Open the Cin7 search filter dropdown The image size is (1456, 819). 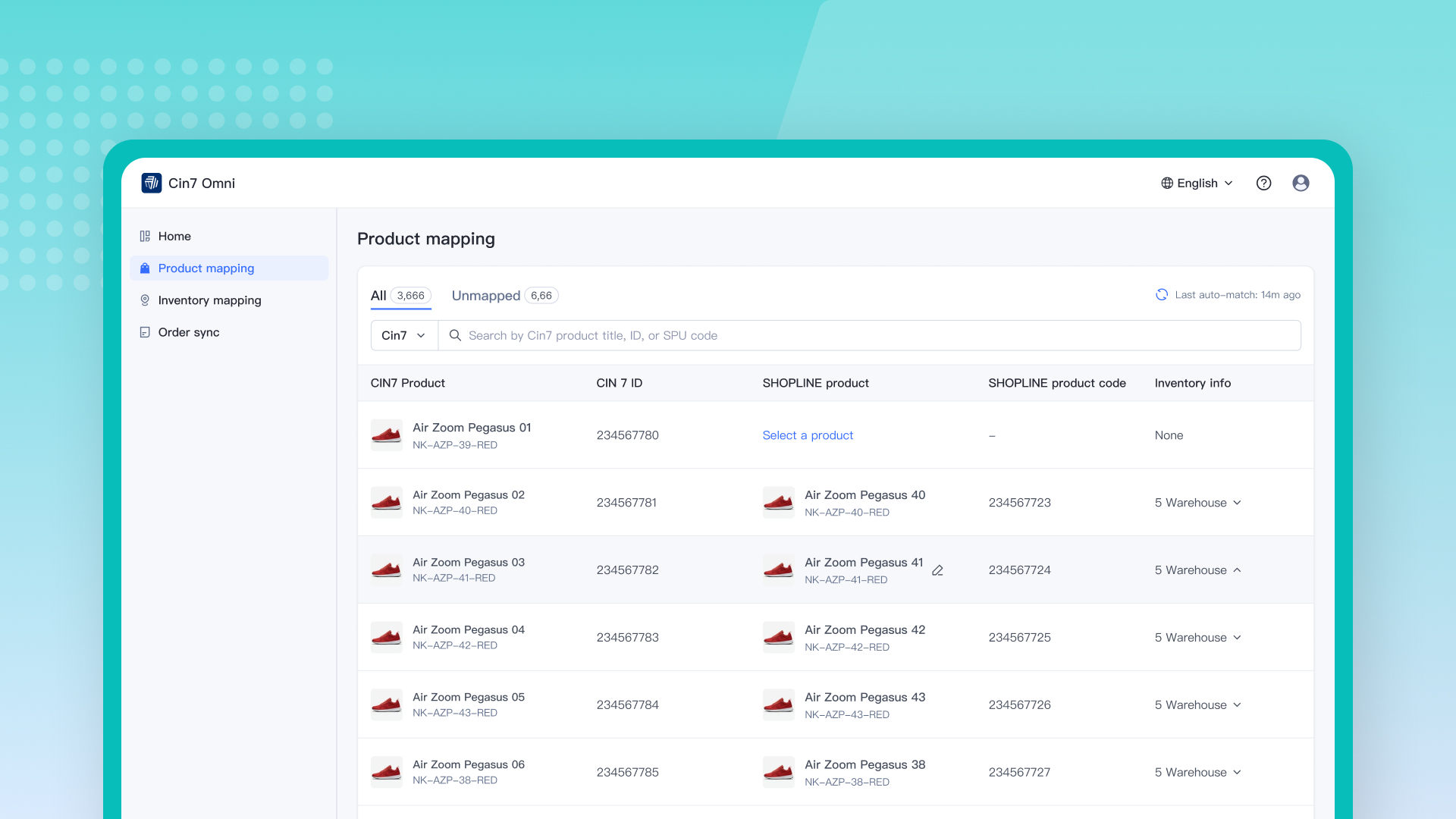click(403, 335)
